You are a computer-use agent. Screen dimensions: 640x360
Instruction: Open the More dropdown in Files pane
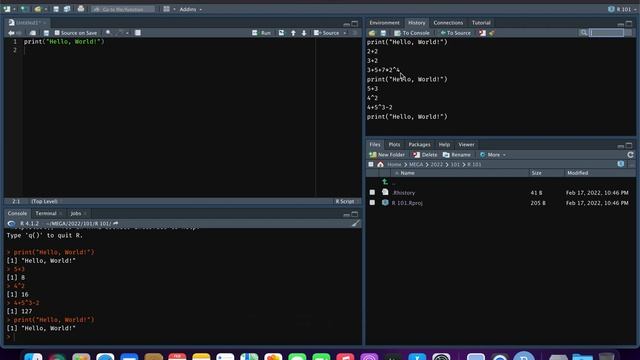pos(493,155)
